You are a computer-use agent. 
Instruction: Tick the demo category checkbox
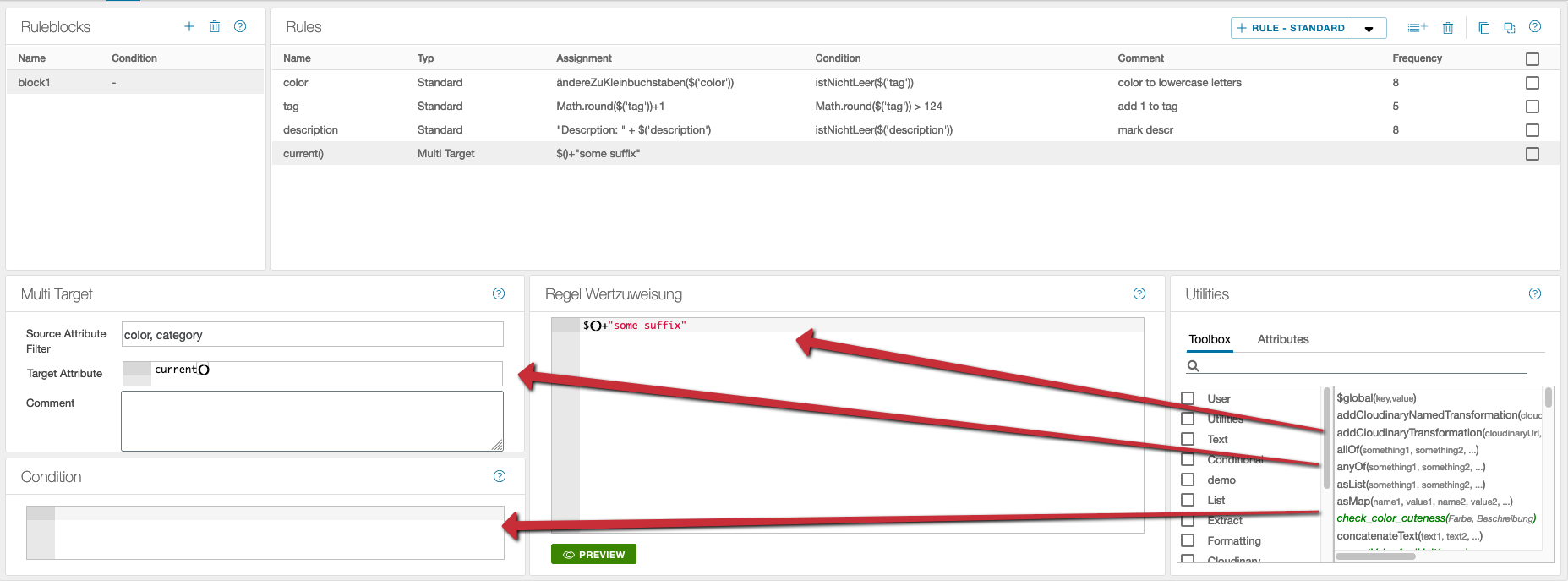[x=1188, y=480]
